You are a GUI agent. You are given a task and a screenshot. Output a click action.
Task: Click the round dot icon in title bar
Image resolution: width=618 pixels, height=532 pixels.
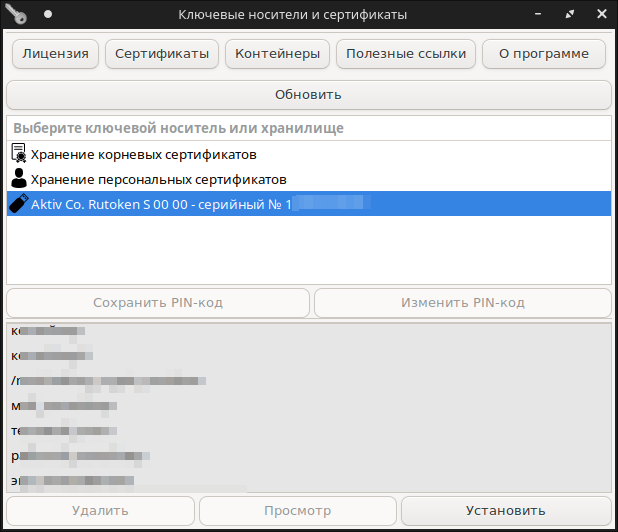47,15
